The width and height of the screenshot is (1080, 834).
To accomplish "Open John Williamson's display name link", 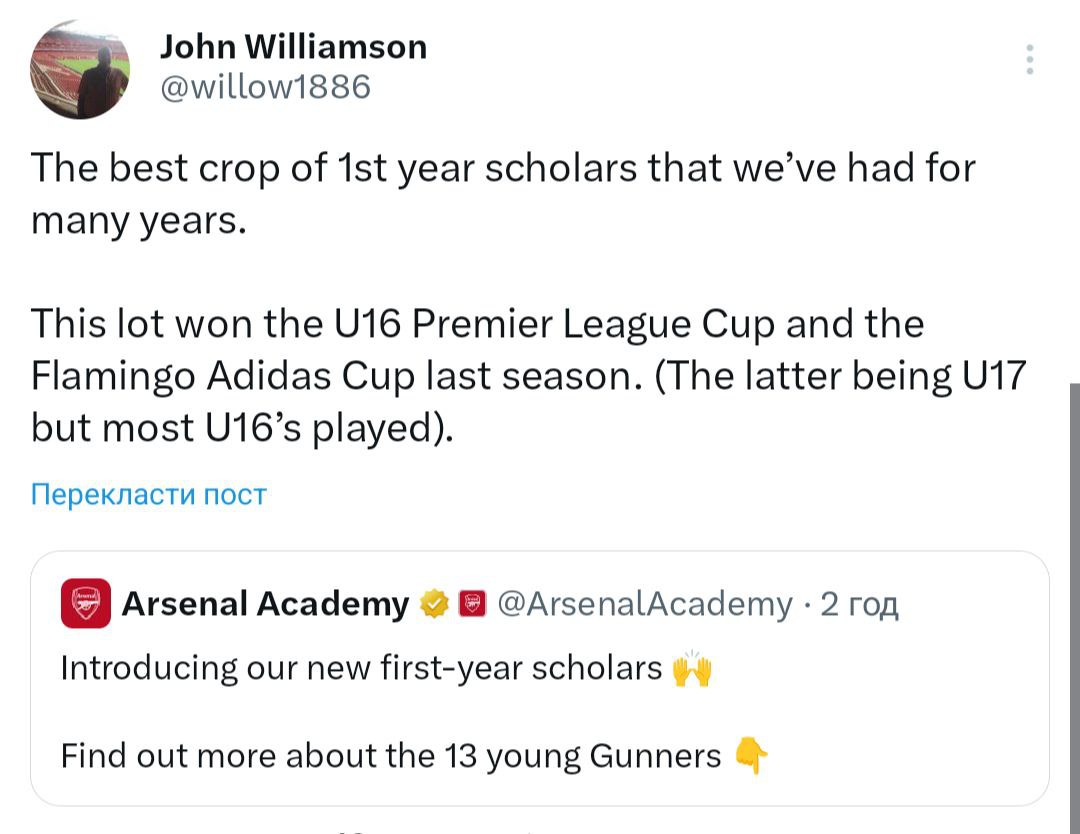I will coord(294,46).
